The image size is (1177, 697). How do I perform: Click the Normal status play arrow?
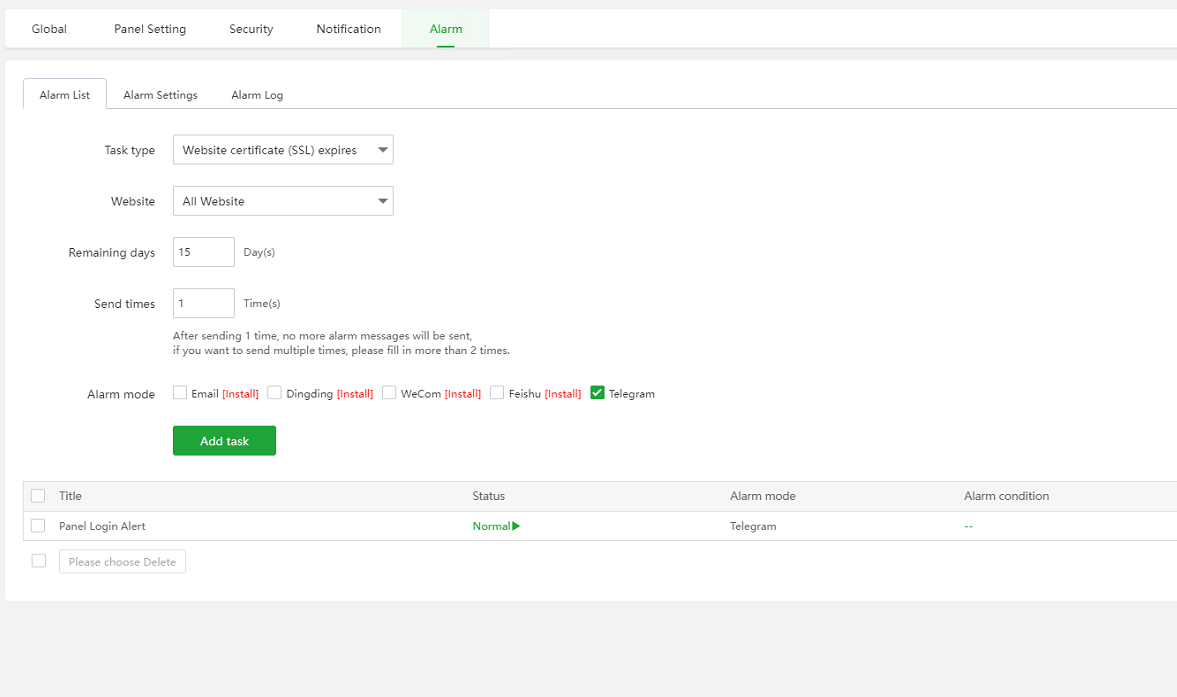click(516, 526)
